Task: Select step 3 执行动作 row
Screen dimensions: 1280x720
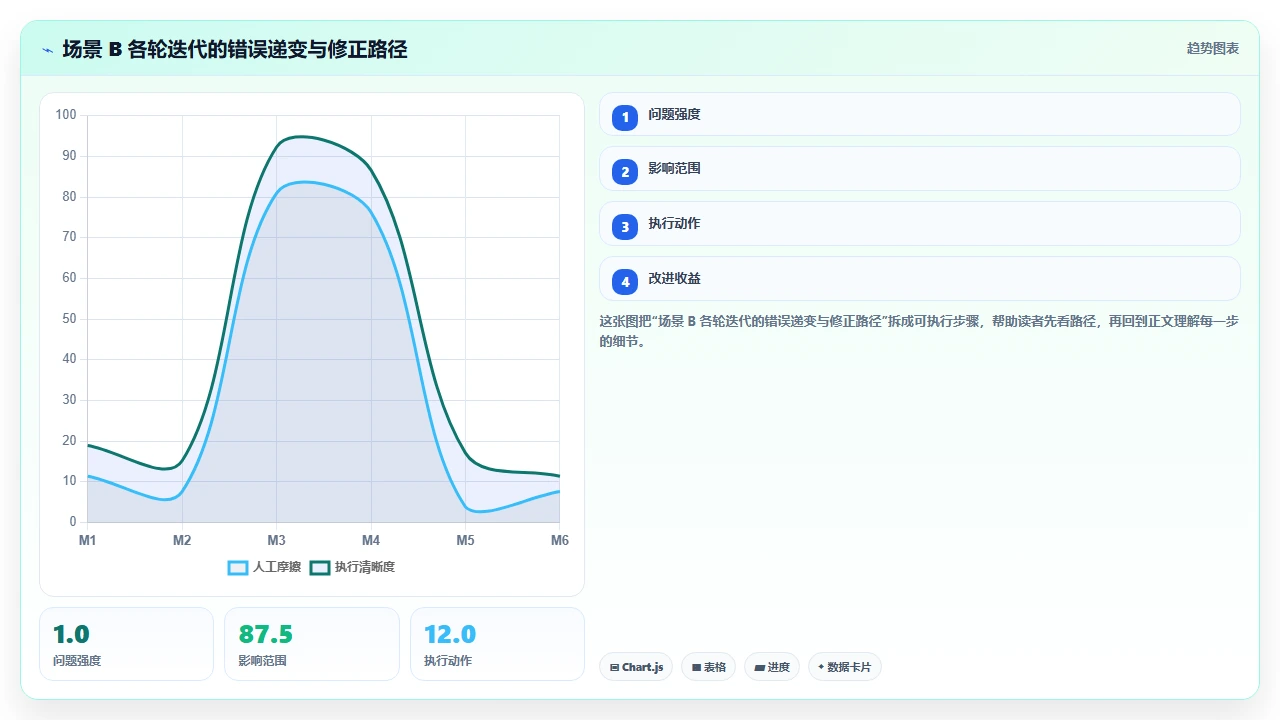Action: 919,224
